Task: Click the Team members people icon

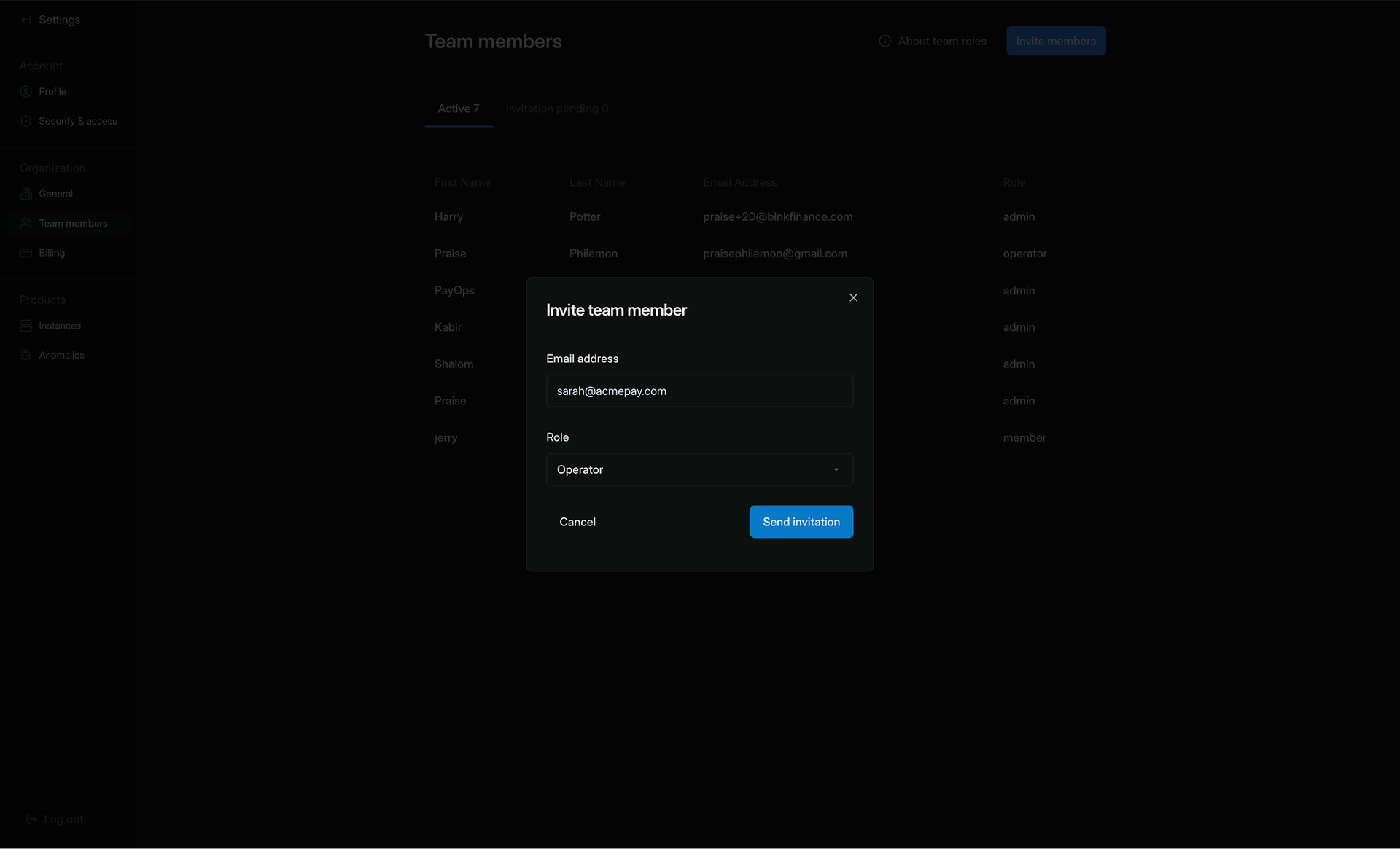Action: click(26, 224)
